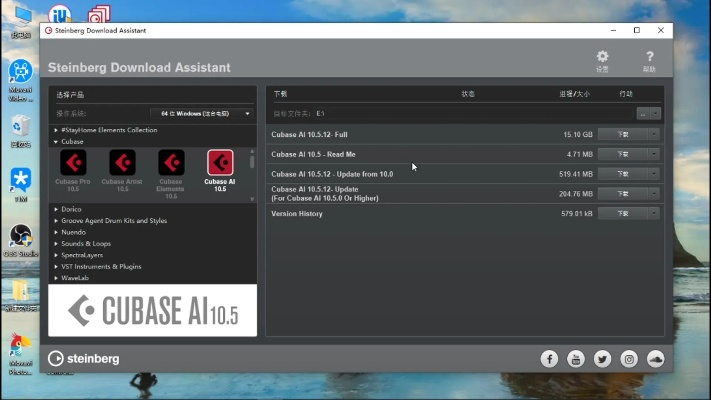Viewport: 711px width, 400px height.
Task: Click the product list scroll-up arrow
Action: 252,151
